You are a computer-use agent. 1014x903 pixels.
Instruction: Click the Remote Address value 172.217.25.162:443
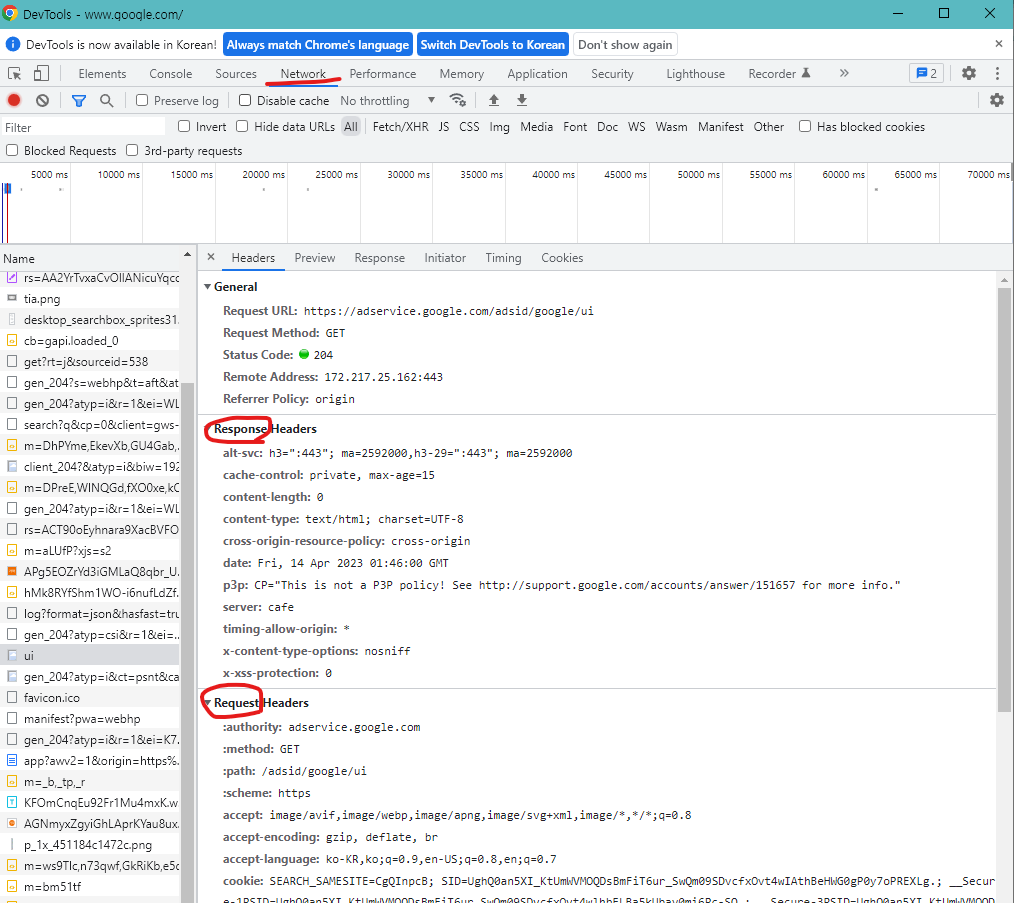pyautogui.click(x=383, y=377)
